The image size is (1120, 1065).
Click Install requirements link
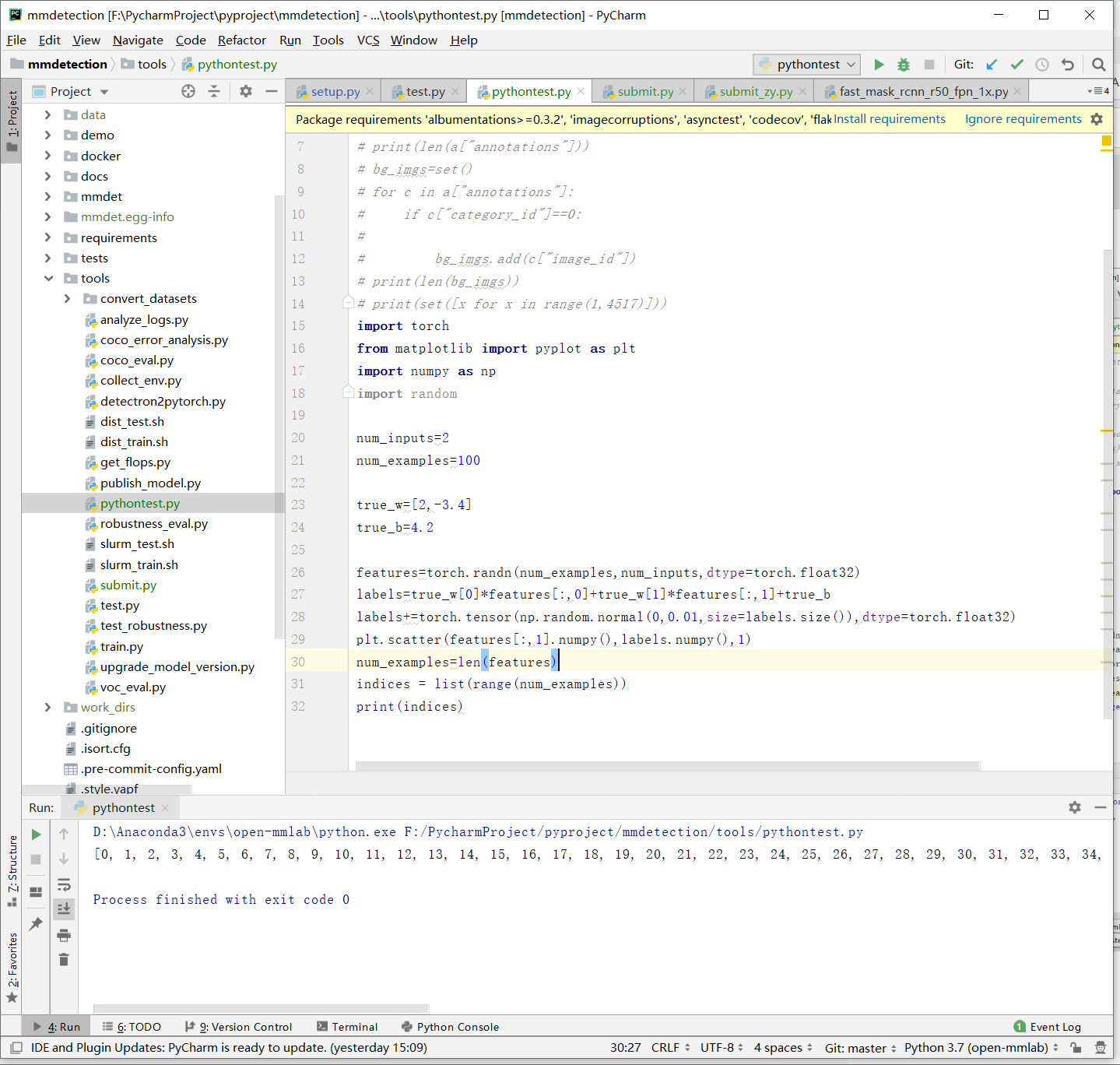coord(889,119)
